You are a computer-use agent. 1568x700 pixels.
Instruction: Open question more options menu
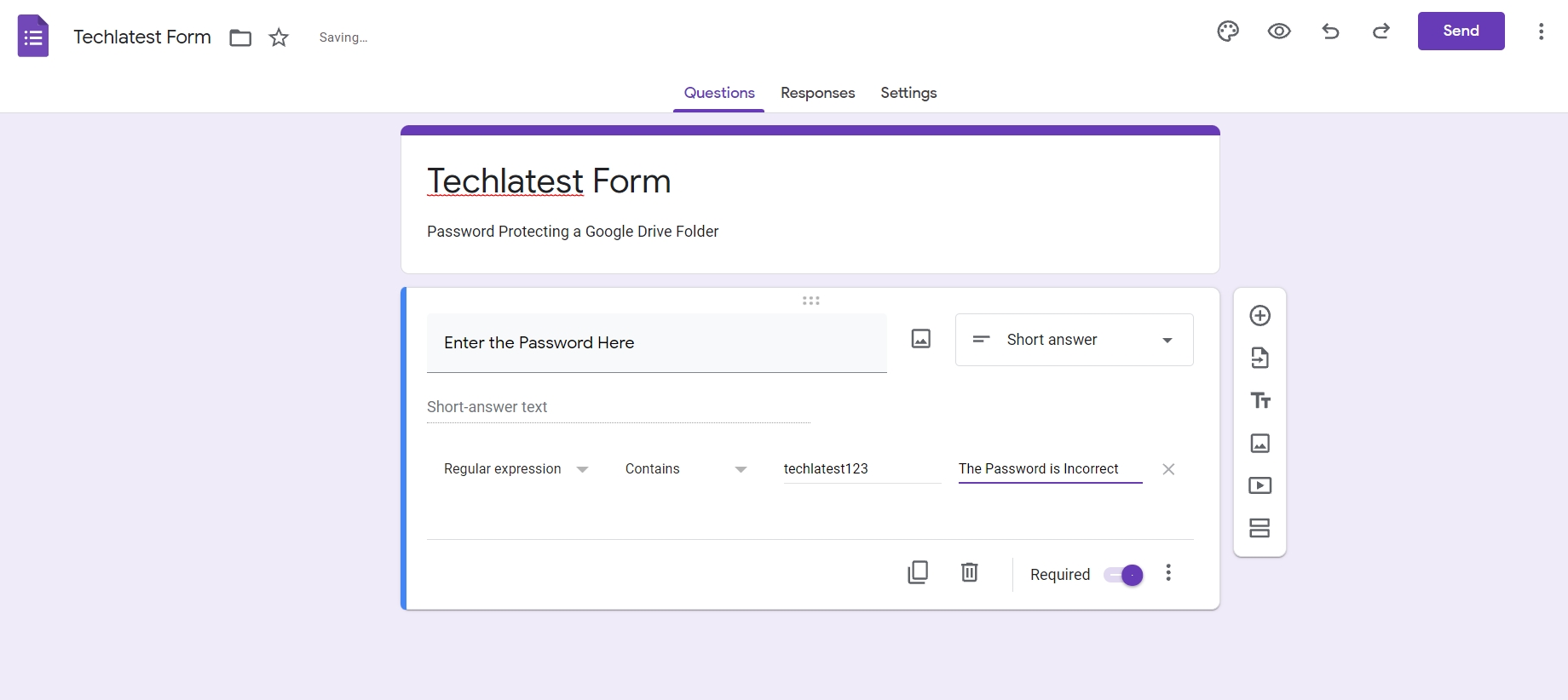(1168, 573)
